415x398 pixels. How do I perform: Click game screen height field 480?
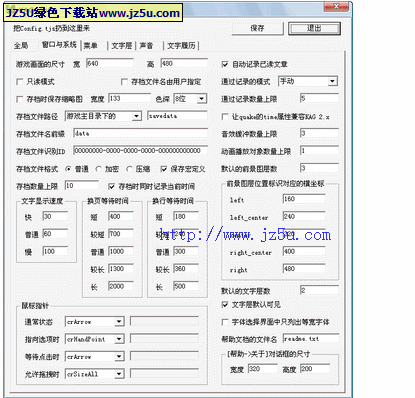click(x=184, y=64)
